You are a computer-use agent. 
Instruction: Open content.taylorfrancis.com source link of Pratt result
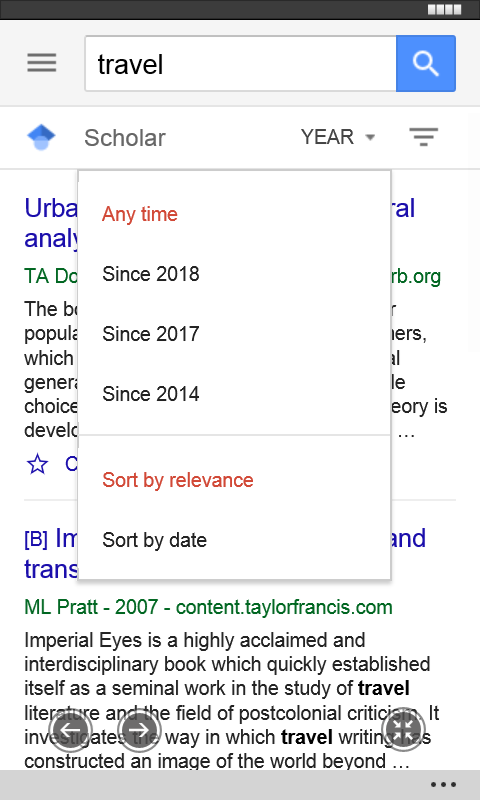point(284,607)
